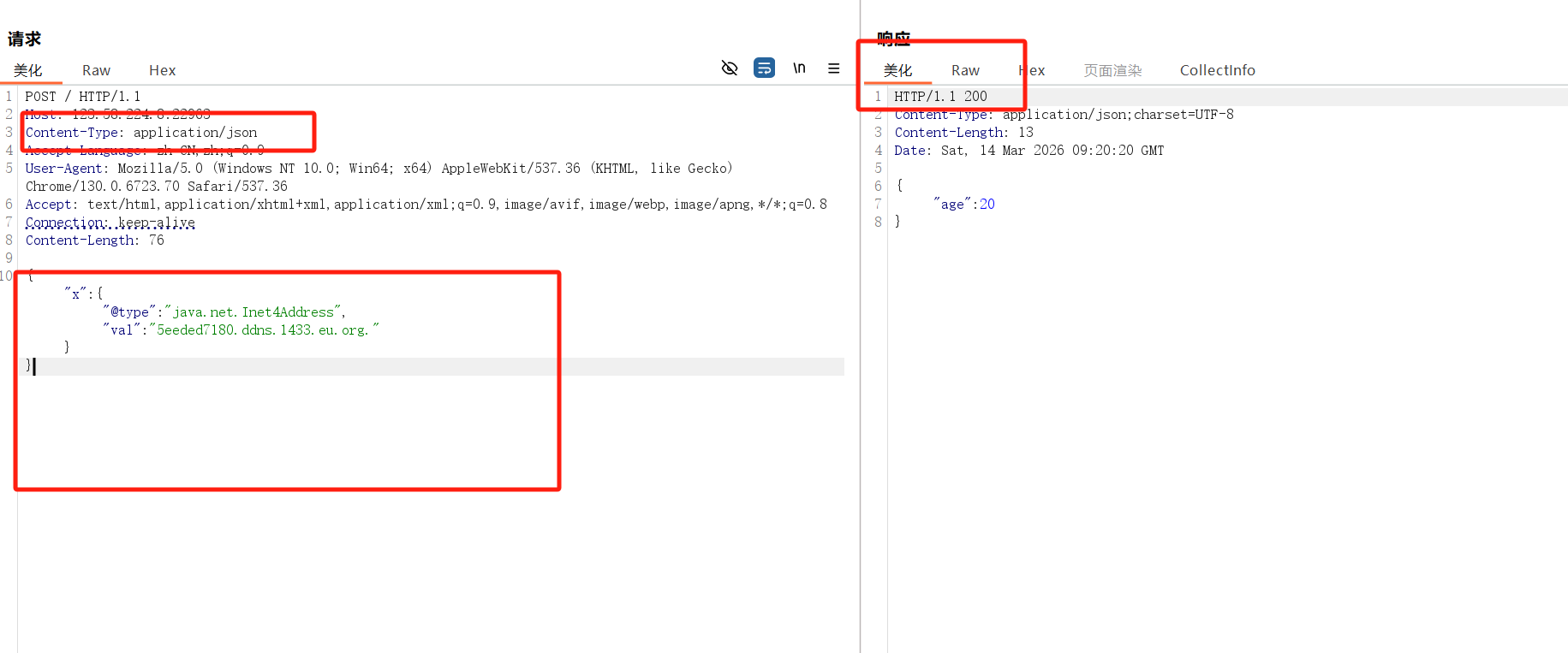Screen dimensions: 1568x653
Task: Click the java.net.Inet4Address @type value
Action: coord(253,312)
